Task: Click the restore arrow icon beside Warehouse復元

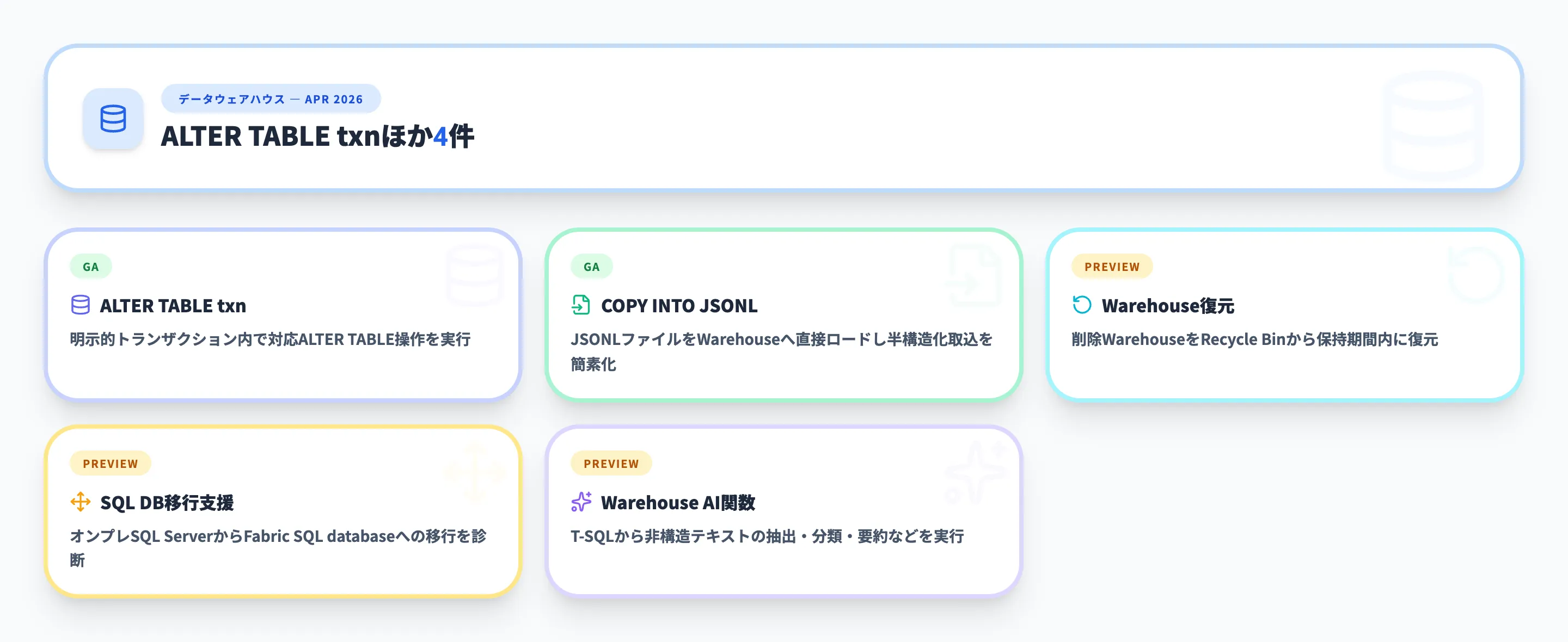Action: pos(1082,305)
